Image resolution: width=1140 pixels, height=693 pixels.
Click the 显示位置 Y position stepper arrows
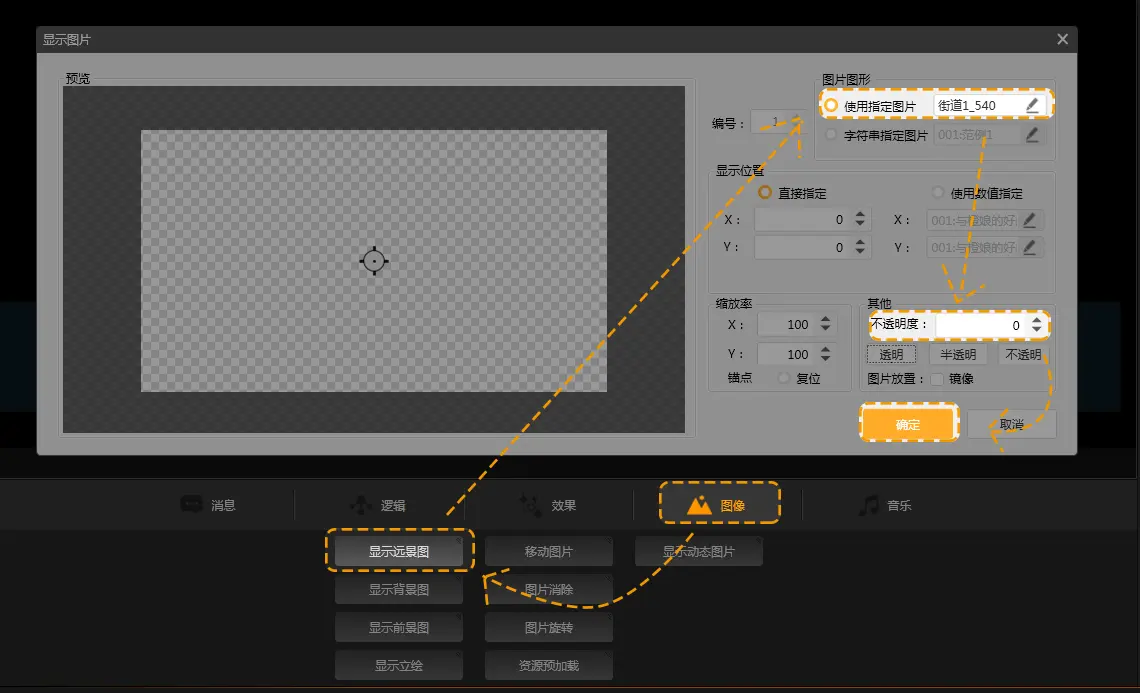[861, 247]
